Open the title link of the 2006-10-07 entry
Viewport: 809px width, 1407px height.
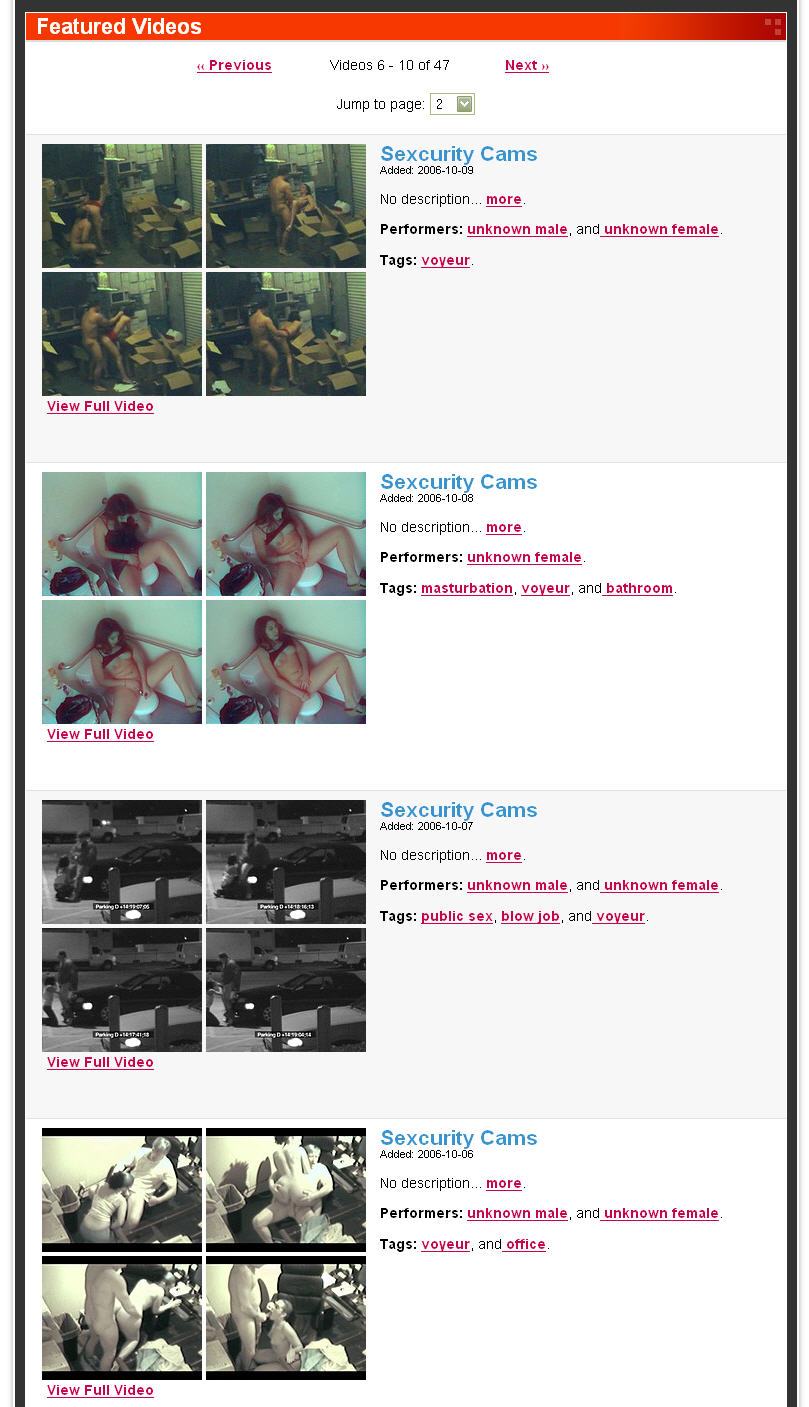(459, 810)
